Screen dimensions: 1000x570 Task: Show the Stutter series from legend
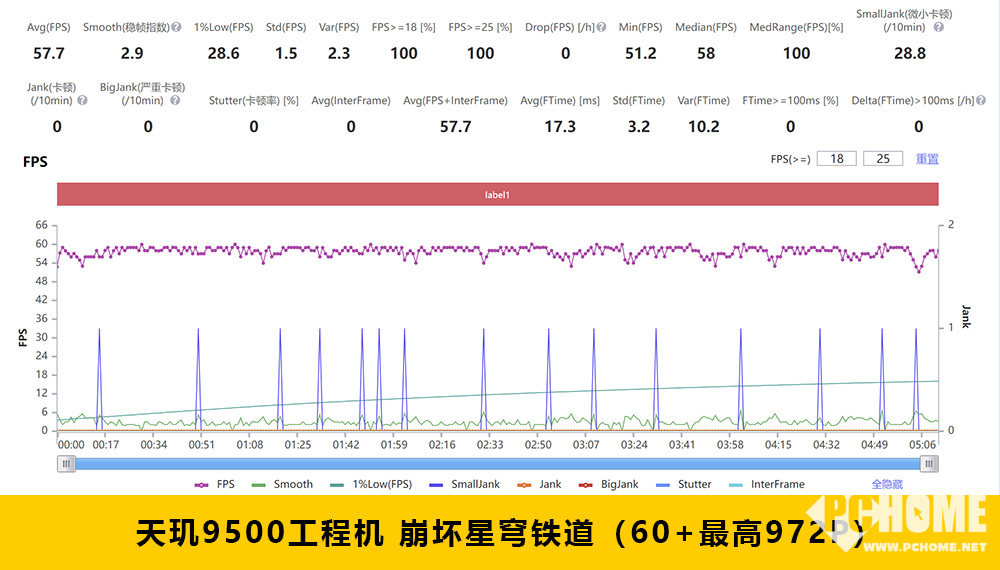click(684, 484)
